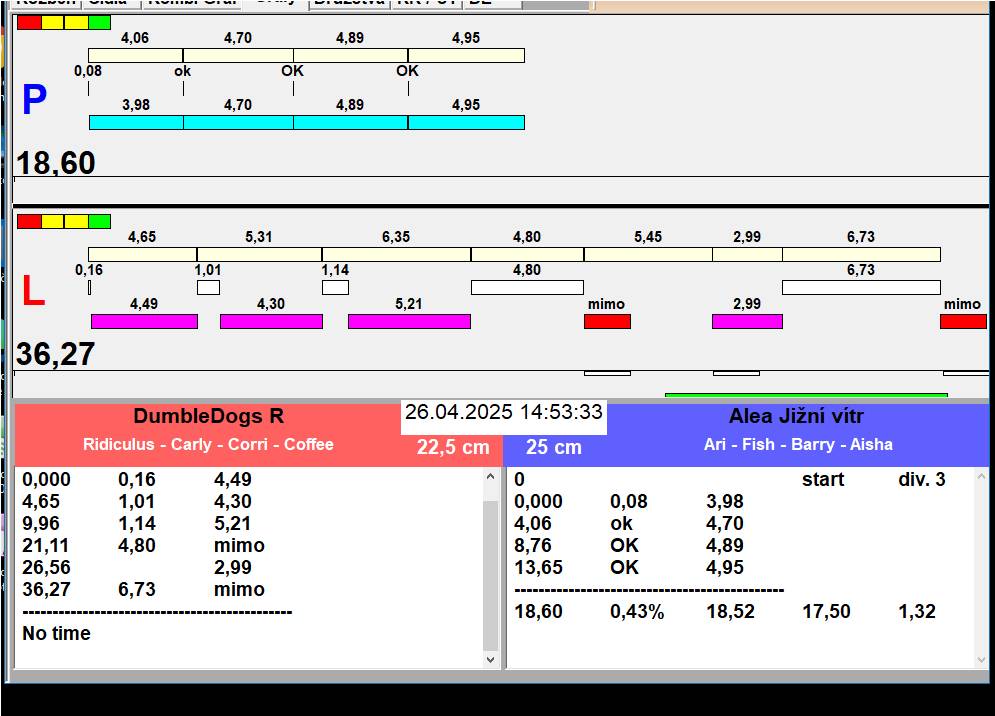Select the first red 'mimo' bar in lane L

pos(607,321)
